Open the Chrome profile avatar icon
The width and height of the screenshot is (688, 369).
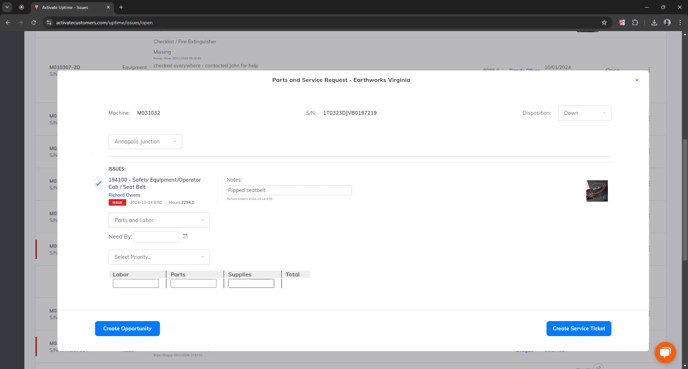[667, 22]
